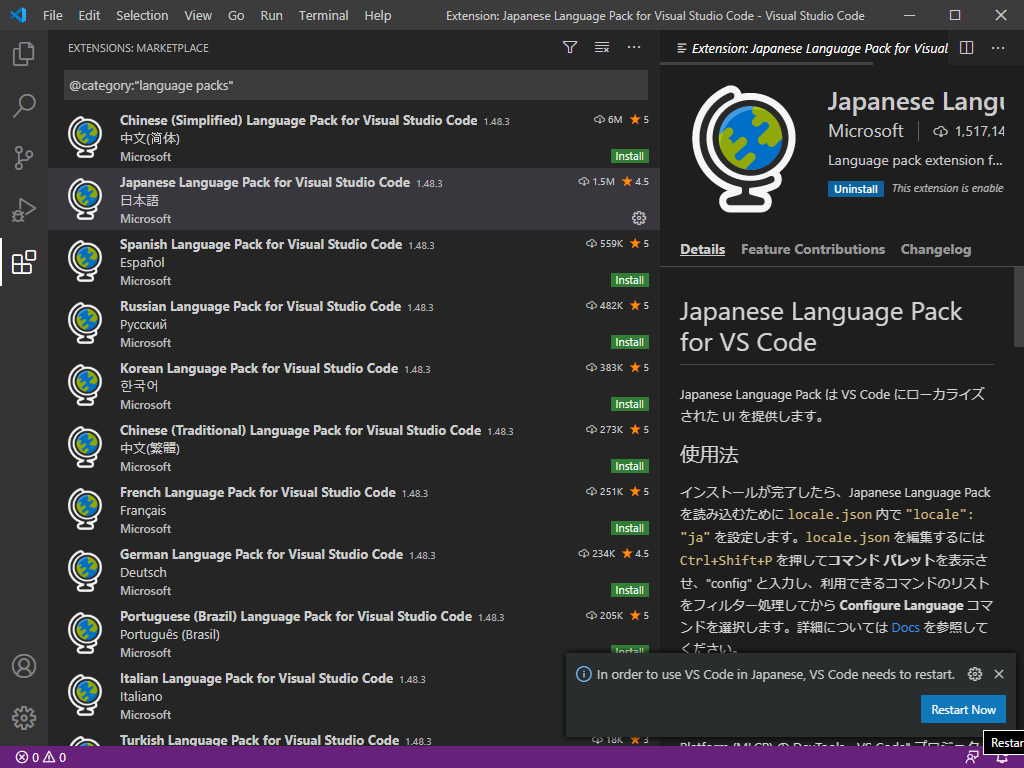Split the editor to the right

pyautogui.click(x=967, y=48)
